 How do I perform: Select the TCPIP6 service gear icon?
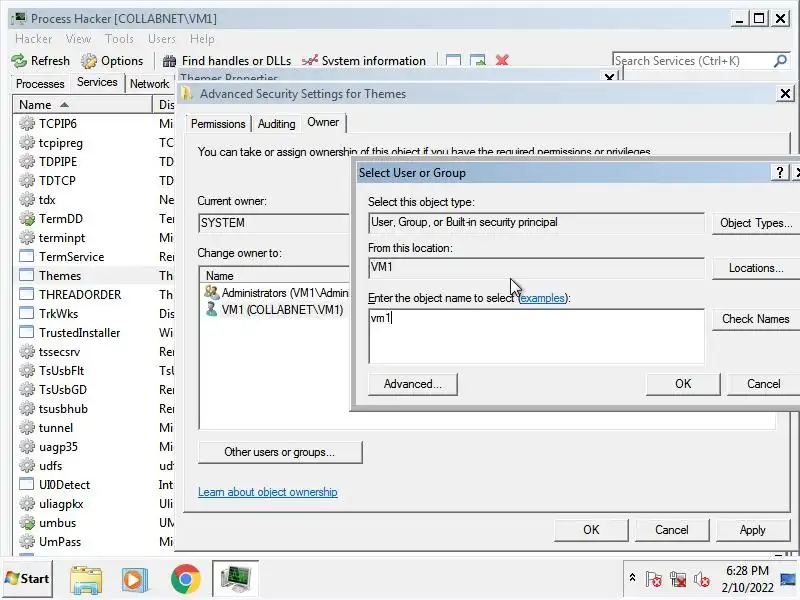click(27, 123)
